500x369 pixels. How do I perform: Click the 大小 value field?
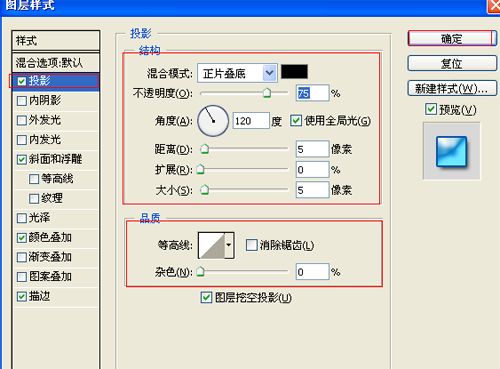click(312, 190)
